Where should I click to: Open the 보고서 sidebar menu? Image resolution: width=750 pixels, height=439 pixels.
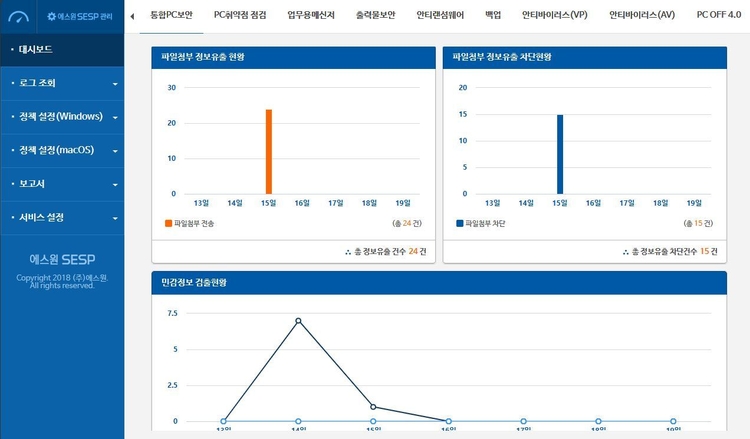pyautogui.click(x=62, y=184)
